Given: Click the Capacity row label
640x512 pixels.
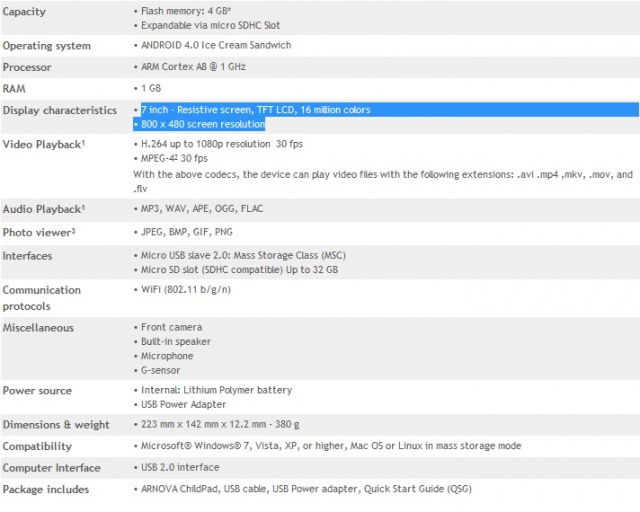Looking at the screenshot, I should point(24,10).
